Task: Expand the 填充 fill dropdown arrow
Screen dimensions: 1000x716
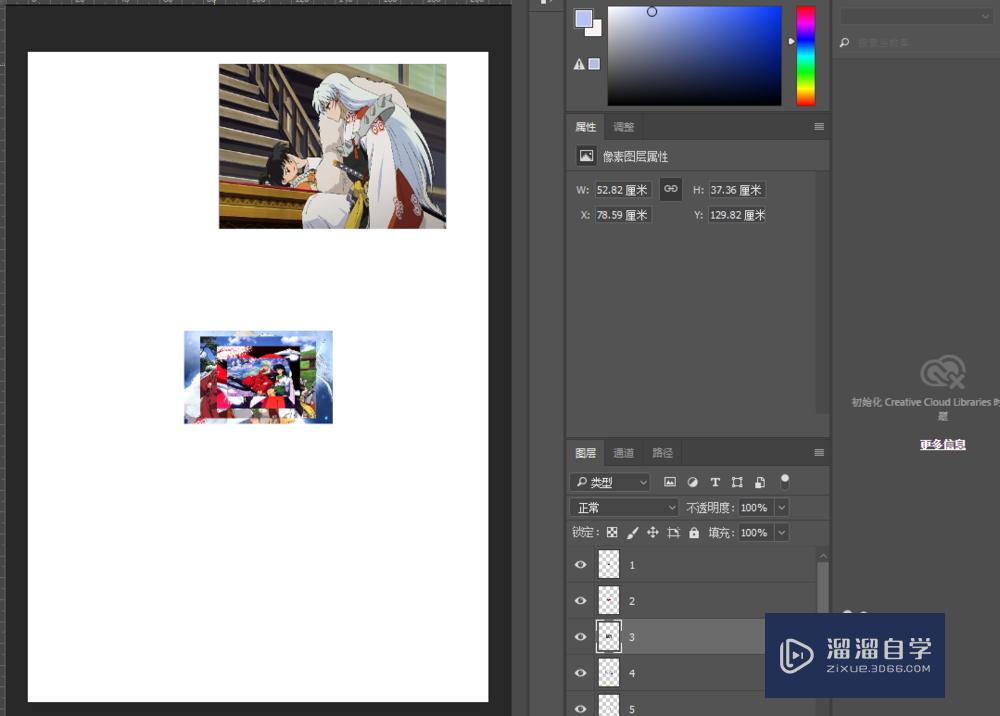Action: click(x=781, y=532)
